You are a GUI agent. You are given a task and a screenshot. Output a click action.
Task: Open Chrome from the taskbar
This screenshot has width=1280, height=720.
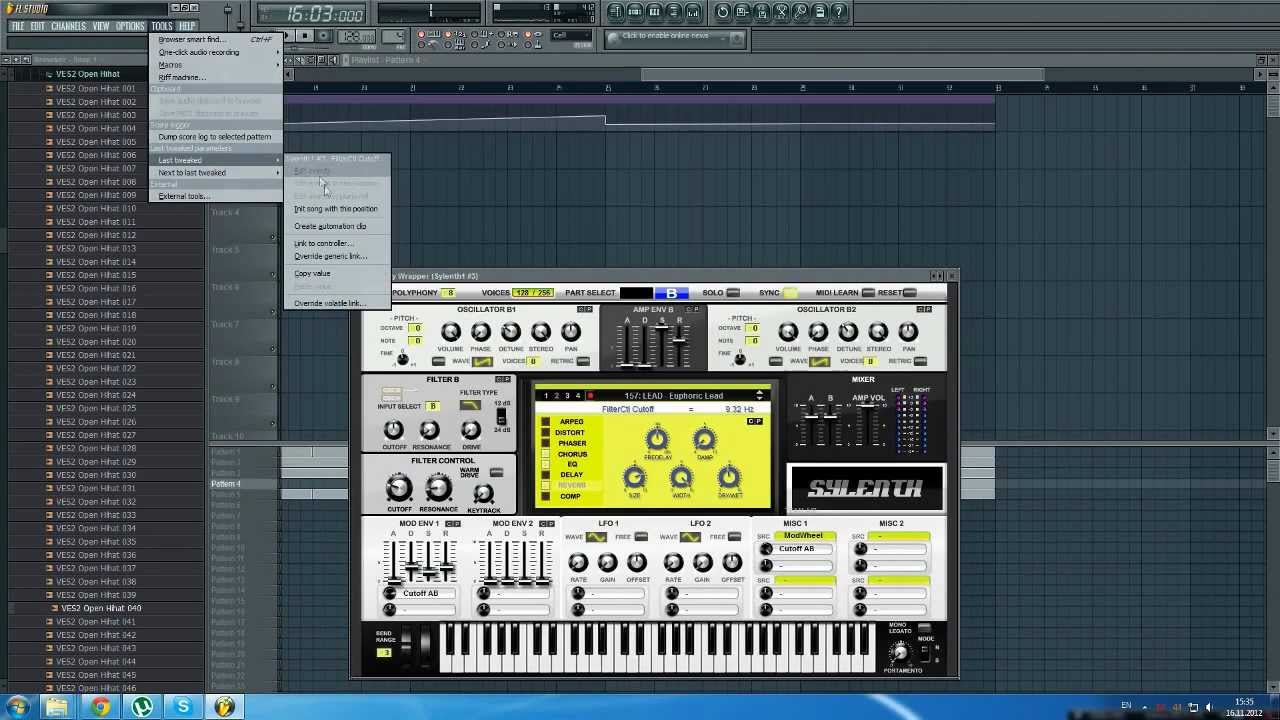click(x=100, y=707)
